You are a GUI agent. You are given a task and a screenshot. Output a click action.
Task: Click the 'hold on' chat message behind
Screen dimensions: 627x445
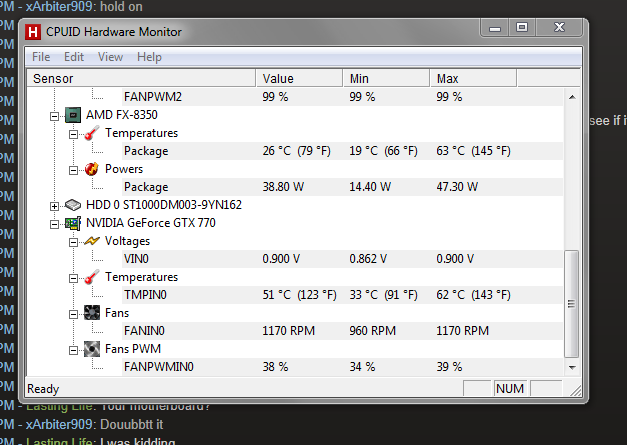pyautogui.click(x=121, y=6)
